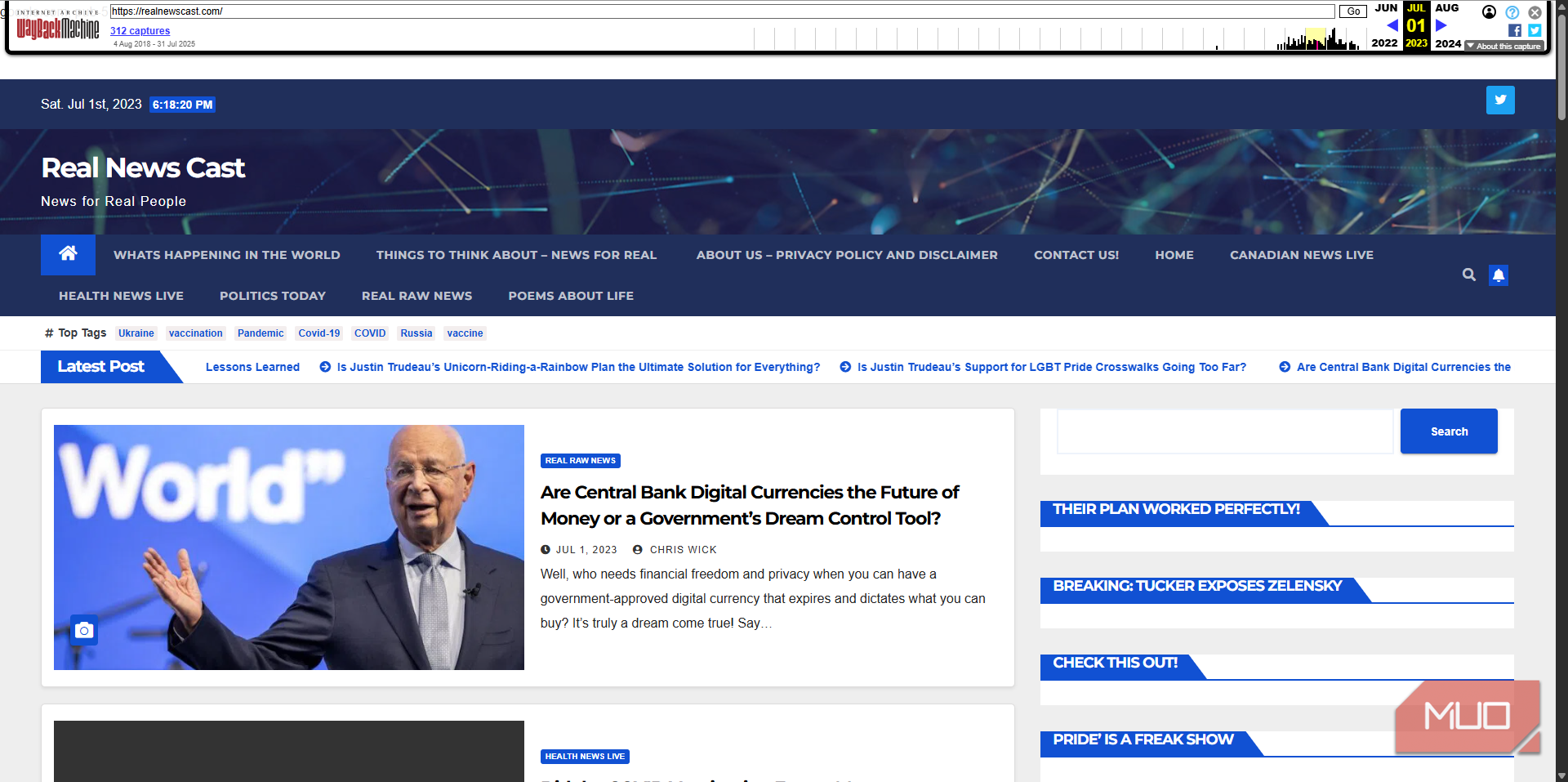Open Poems About Life menu item
1568x782 pixels.
click(571, 296)
